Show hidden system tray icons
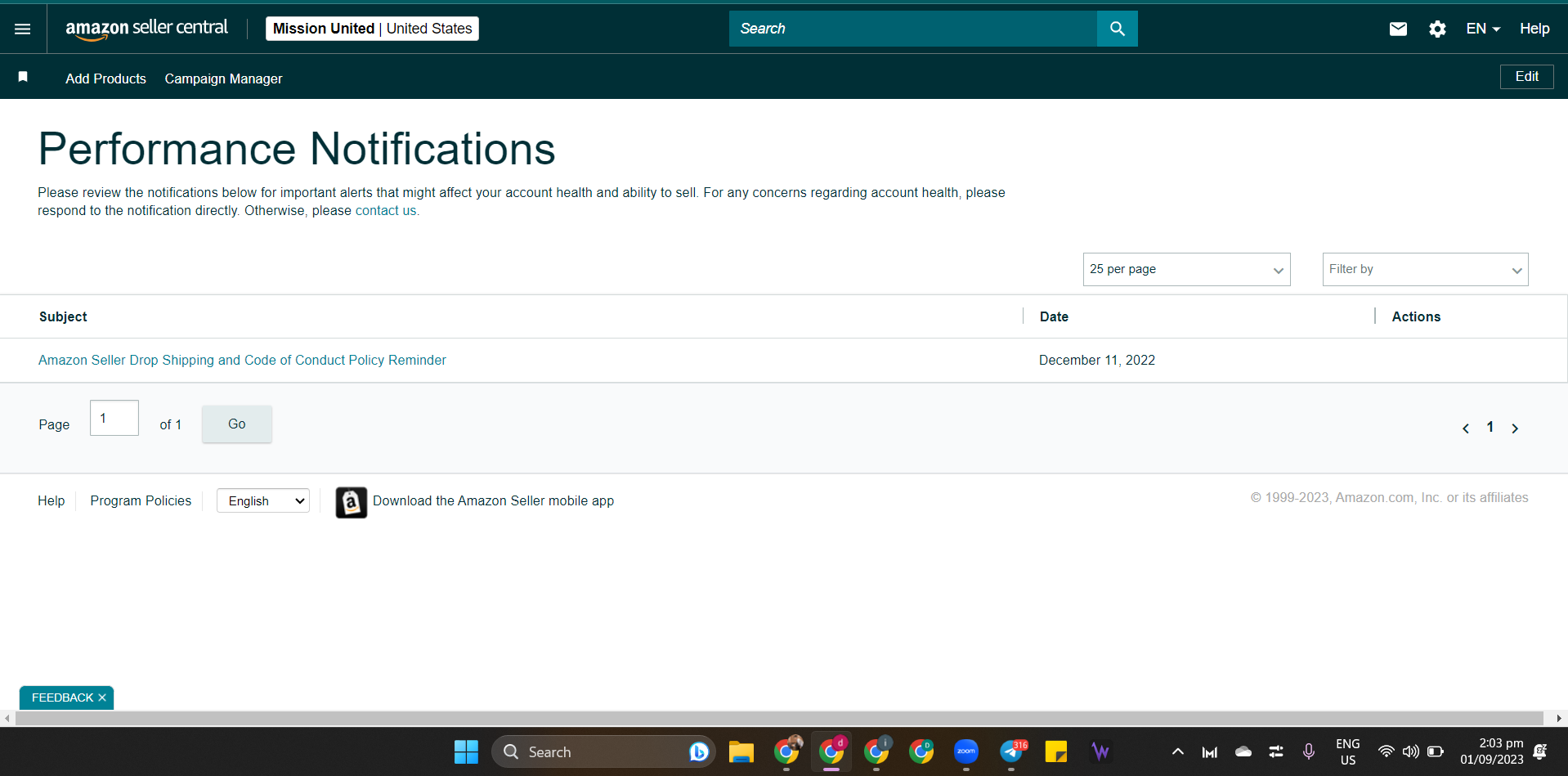Viewport: 1568px width, 776px height. (x=1177, y=751)
